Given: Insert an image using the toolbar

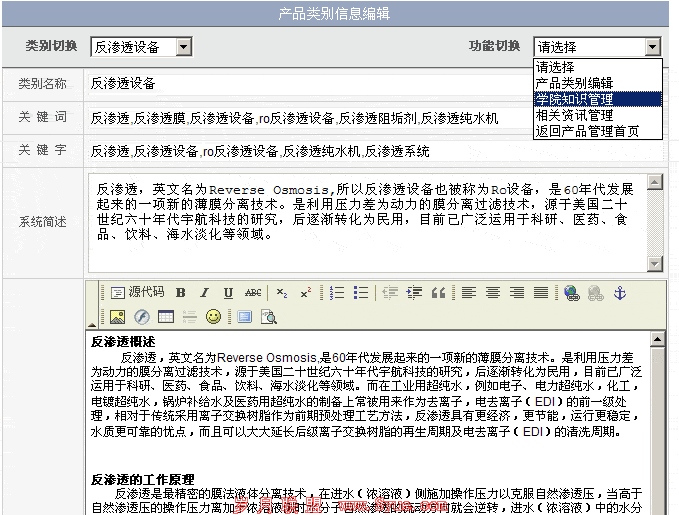Looking at the screenshot, I should tap(117, 317).
